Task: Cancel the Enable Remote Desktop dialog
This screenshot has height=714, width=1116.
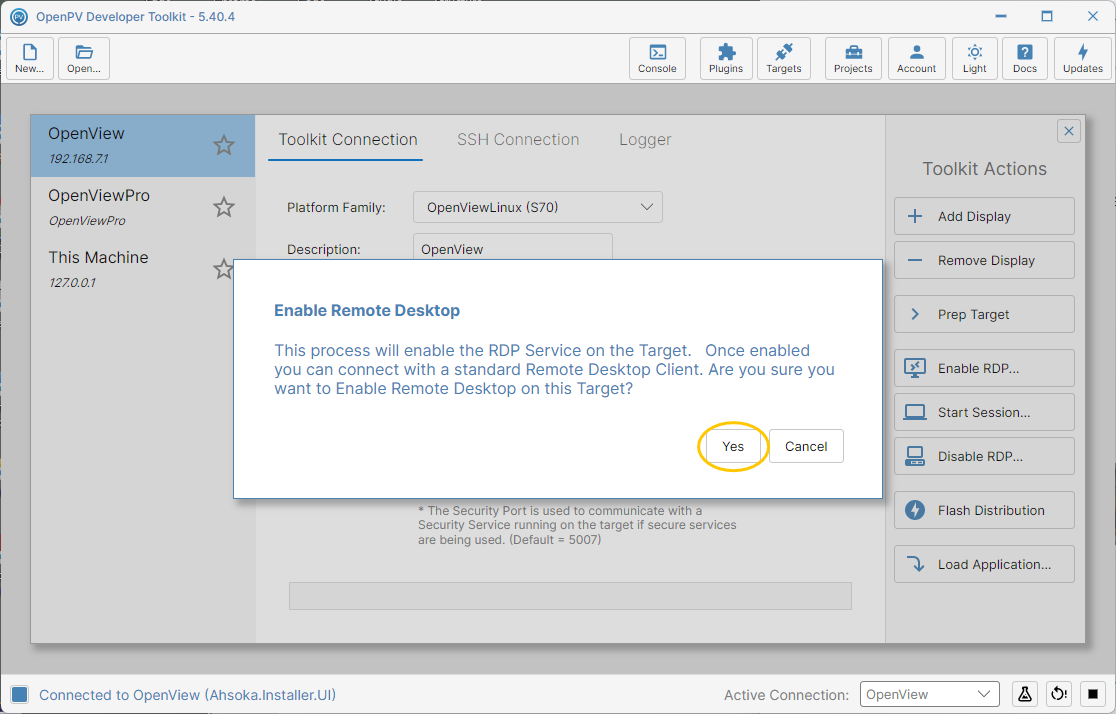Action: 806,446
